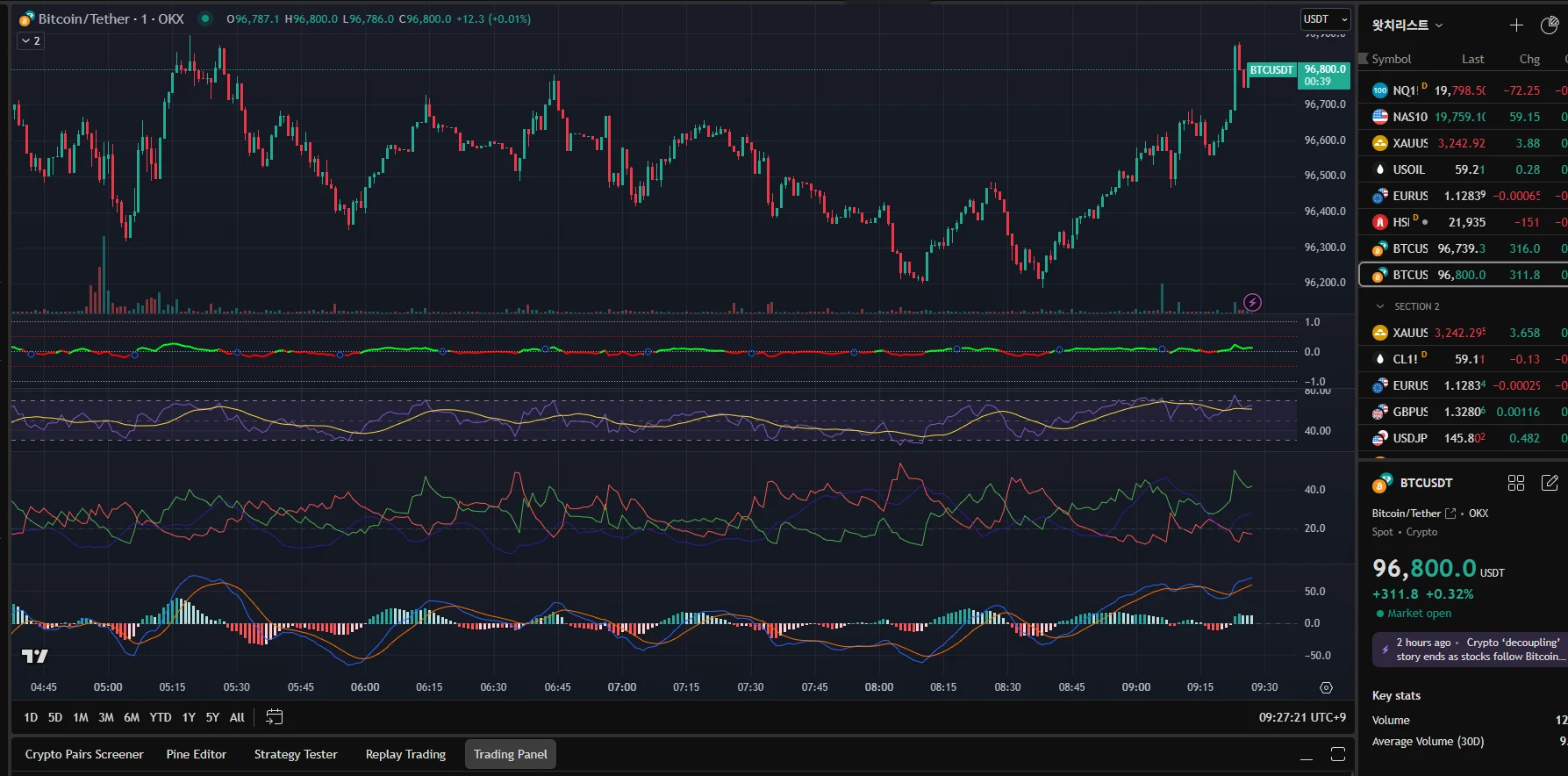Image resolution: width=1568 pixels, height=776 pixels.
Task: Open the USDT currency dropdown
Action: 1324,19
